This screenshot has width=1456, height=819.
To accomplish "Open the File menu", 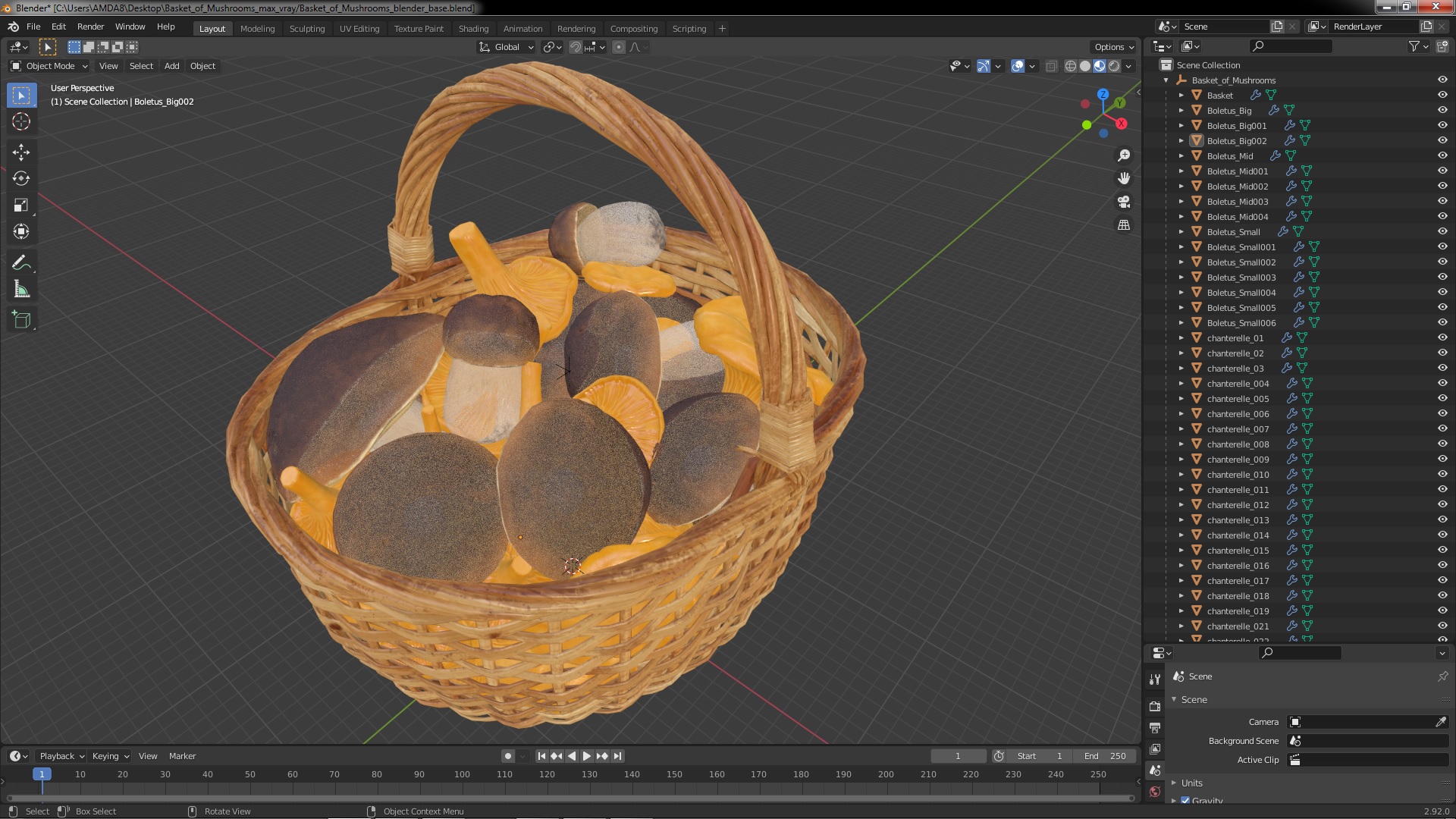I will (x=33, y=27).
